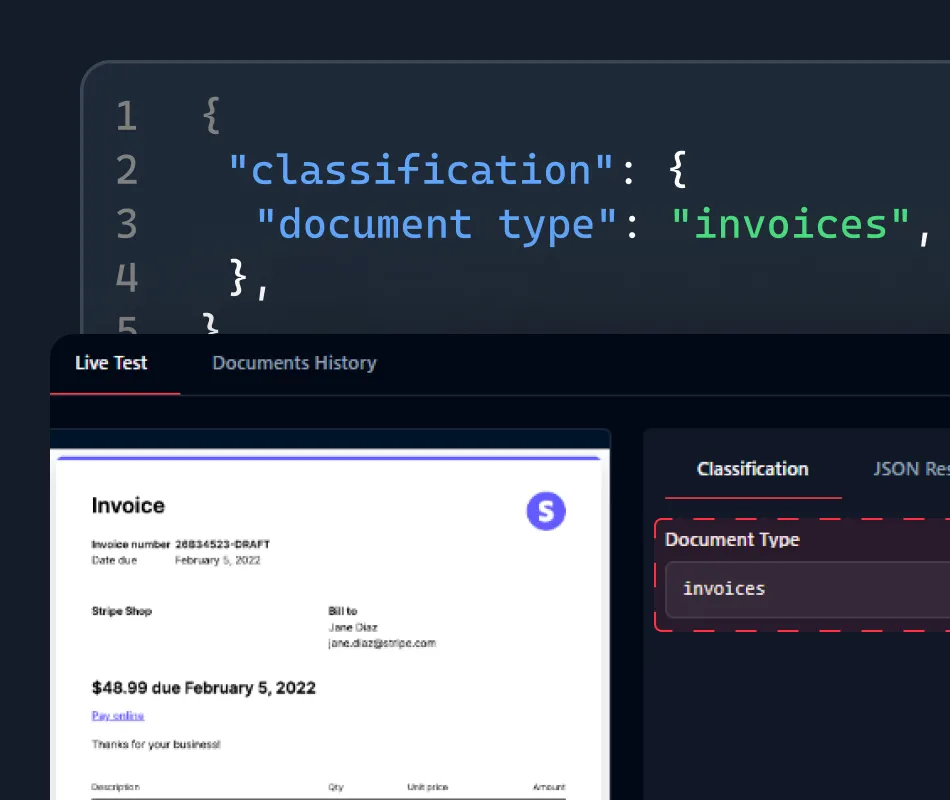Click the $48.99 due February 5 heading
Image resolution: width=950 pixels, height=800 pixels.
[204, 687]
